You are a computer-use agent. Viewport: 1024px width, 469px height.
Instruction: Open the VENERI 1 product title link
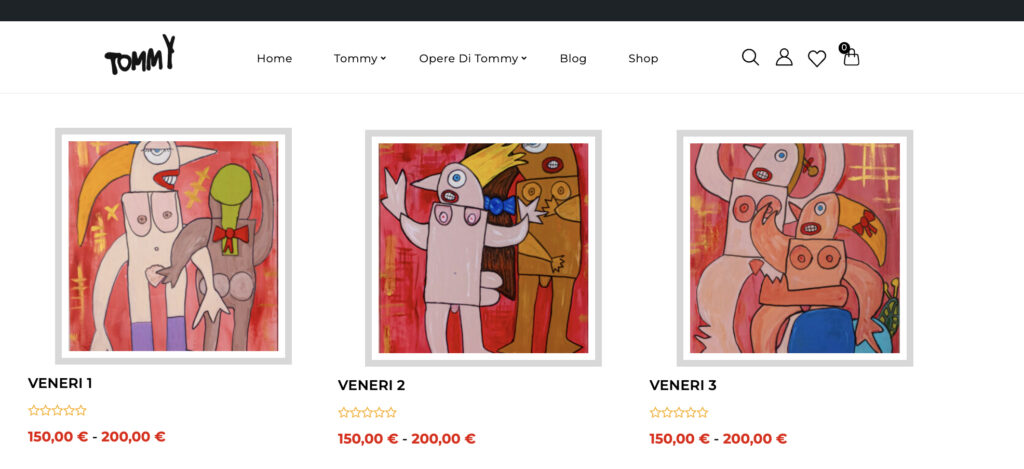click(x=60, y=383)
